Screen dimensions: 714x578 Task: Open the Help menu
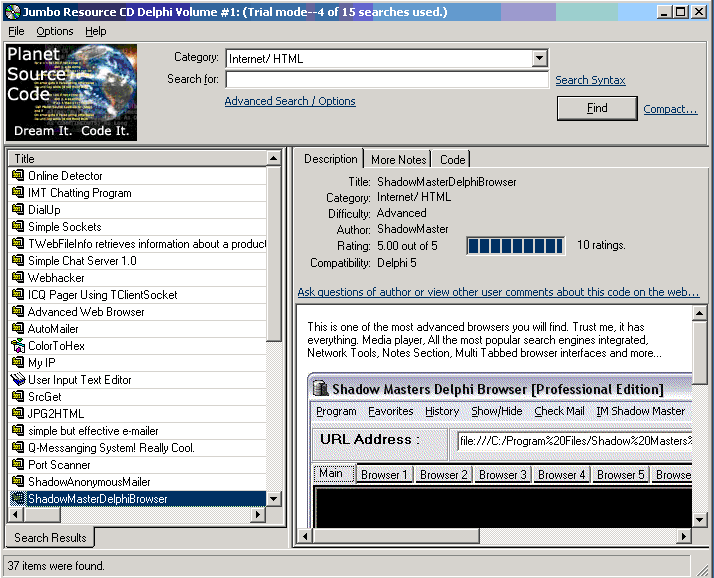[x=96, y=31]
